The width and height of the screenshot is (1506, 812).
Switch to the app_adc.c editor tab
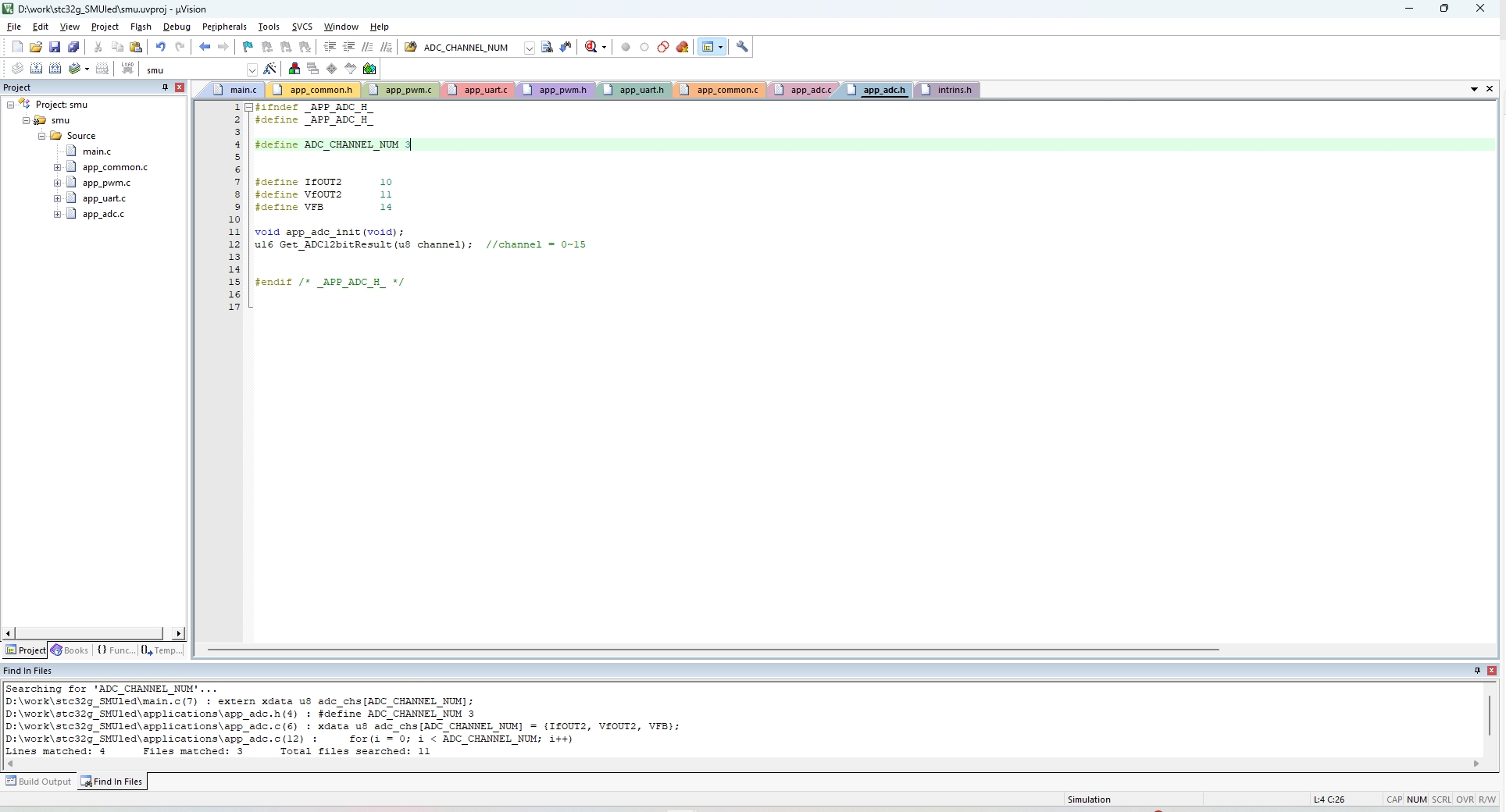pyautogui.click(x=804, y=90)
